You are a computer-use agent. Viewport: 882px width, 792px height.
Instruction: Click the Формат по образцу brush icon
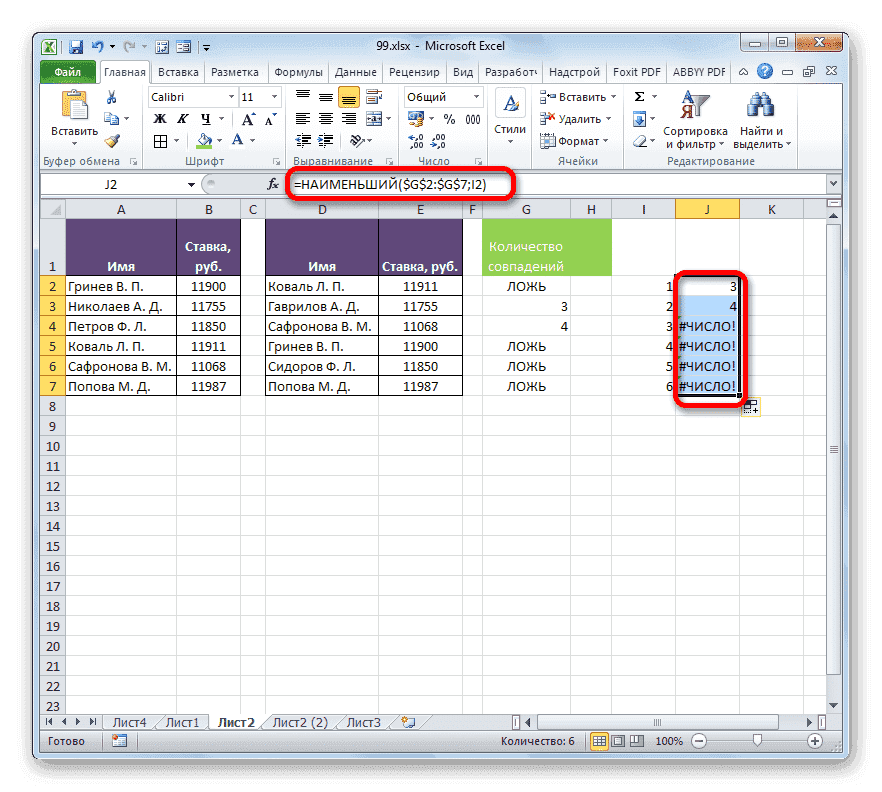[110, 142]
